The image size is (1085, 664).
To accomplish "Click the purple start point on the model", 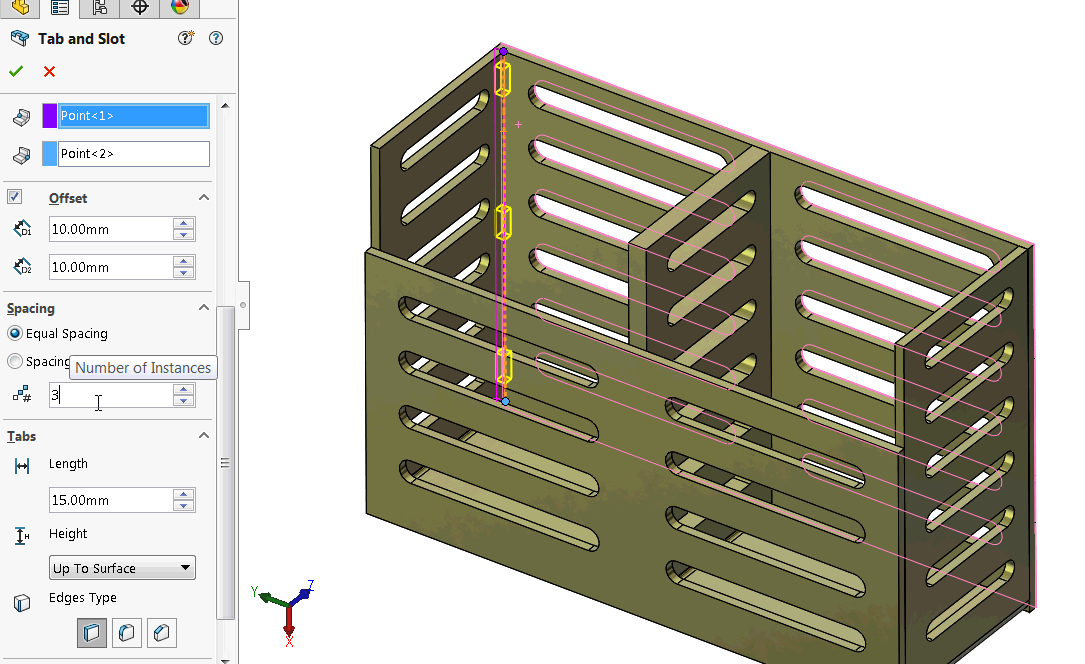I will coord(503,51).
